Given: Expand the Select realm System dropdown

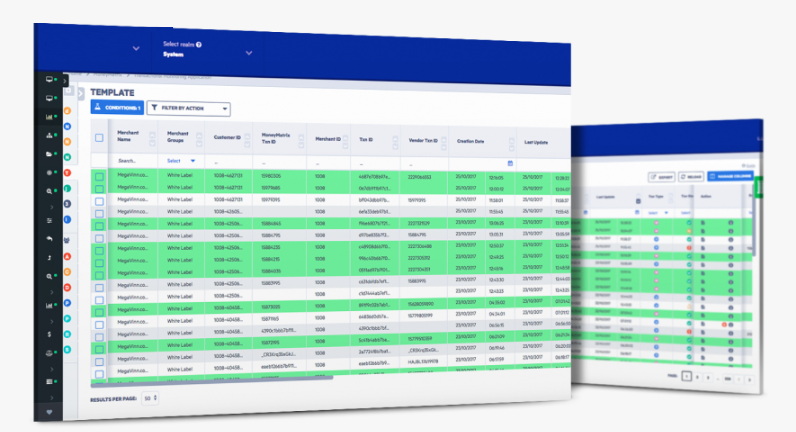Looking at the screenshot, I should [x=248, y=53].
